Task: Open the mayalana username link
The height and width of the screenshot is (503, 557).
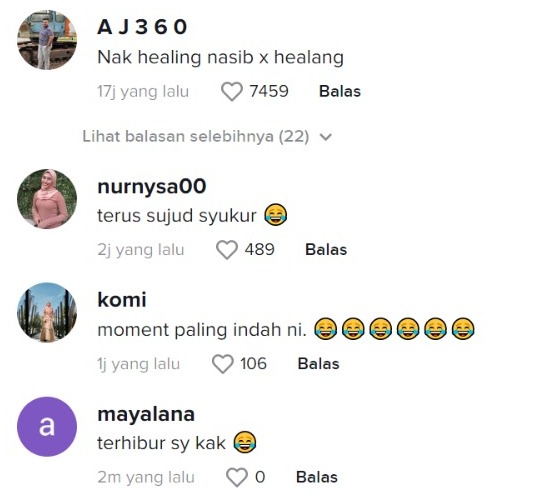Action: click(146, 414)
